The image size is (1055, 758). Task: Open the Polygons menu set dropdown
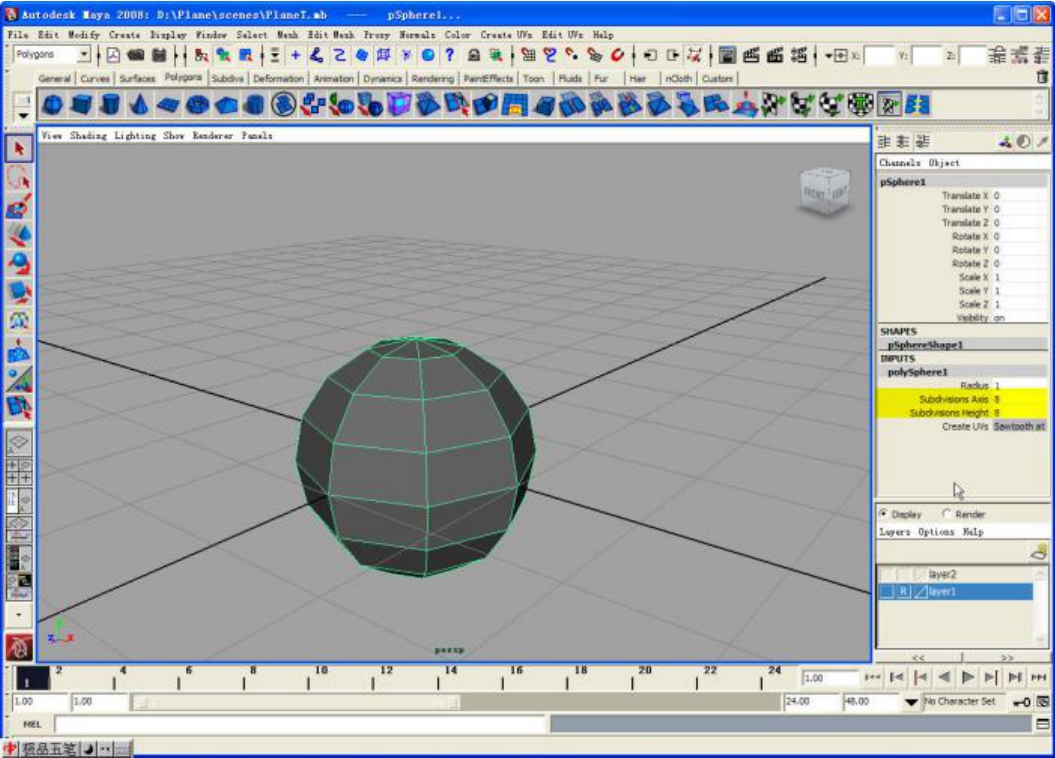83,54
